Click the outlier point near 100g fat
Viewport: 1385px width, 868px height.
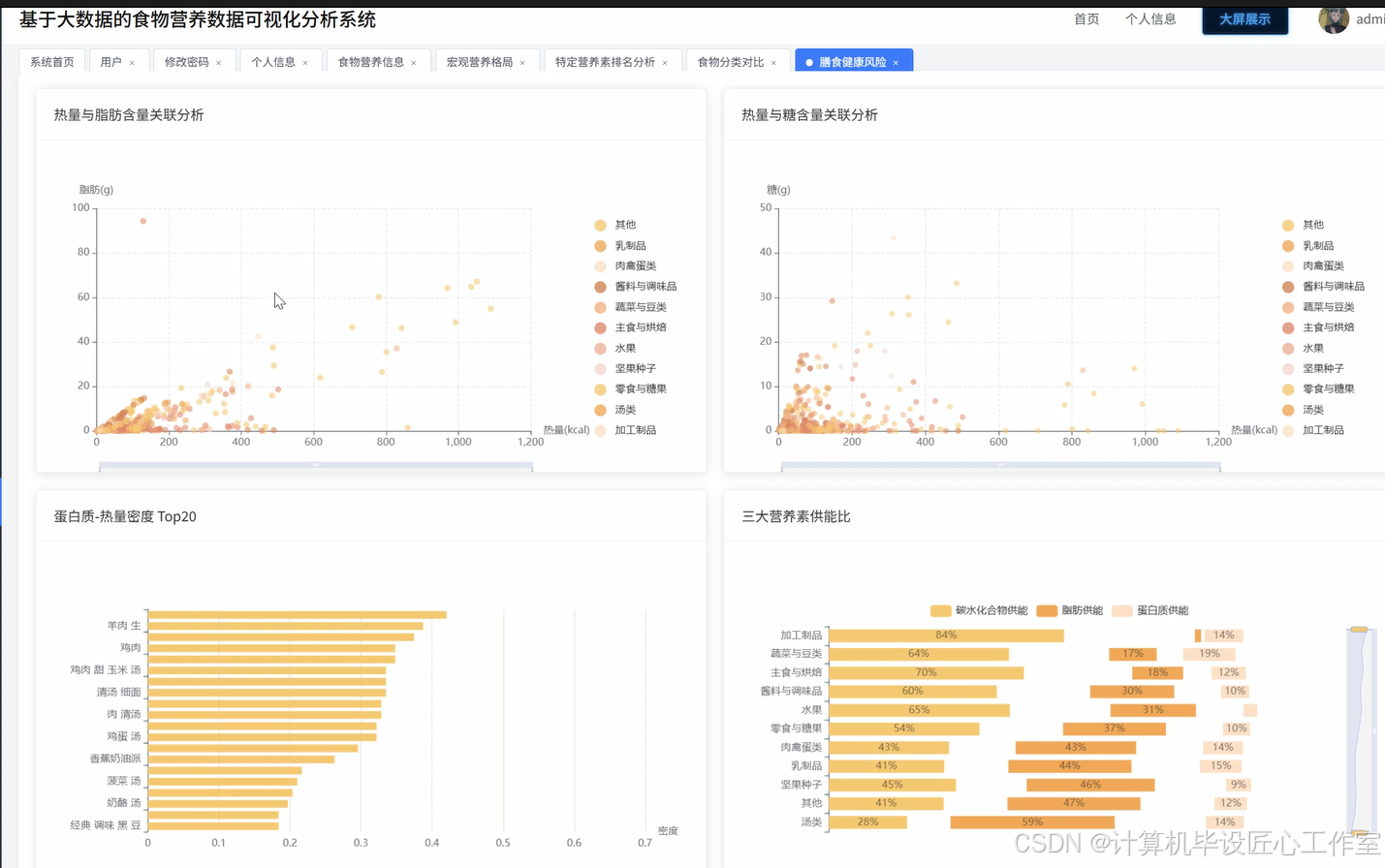pos(143,221)
